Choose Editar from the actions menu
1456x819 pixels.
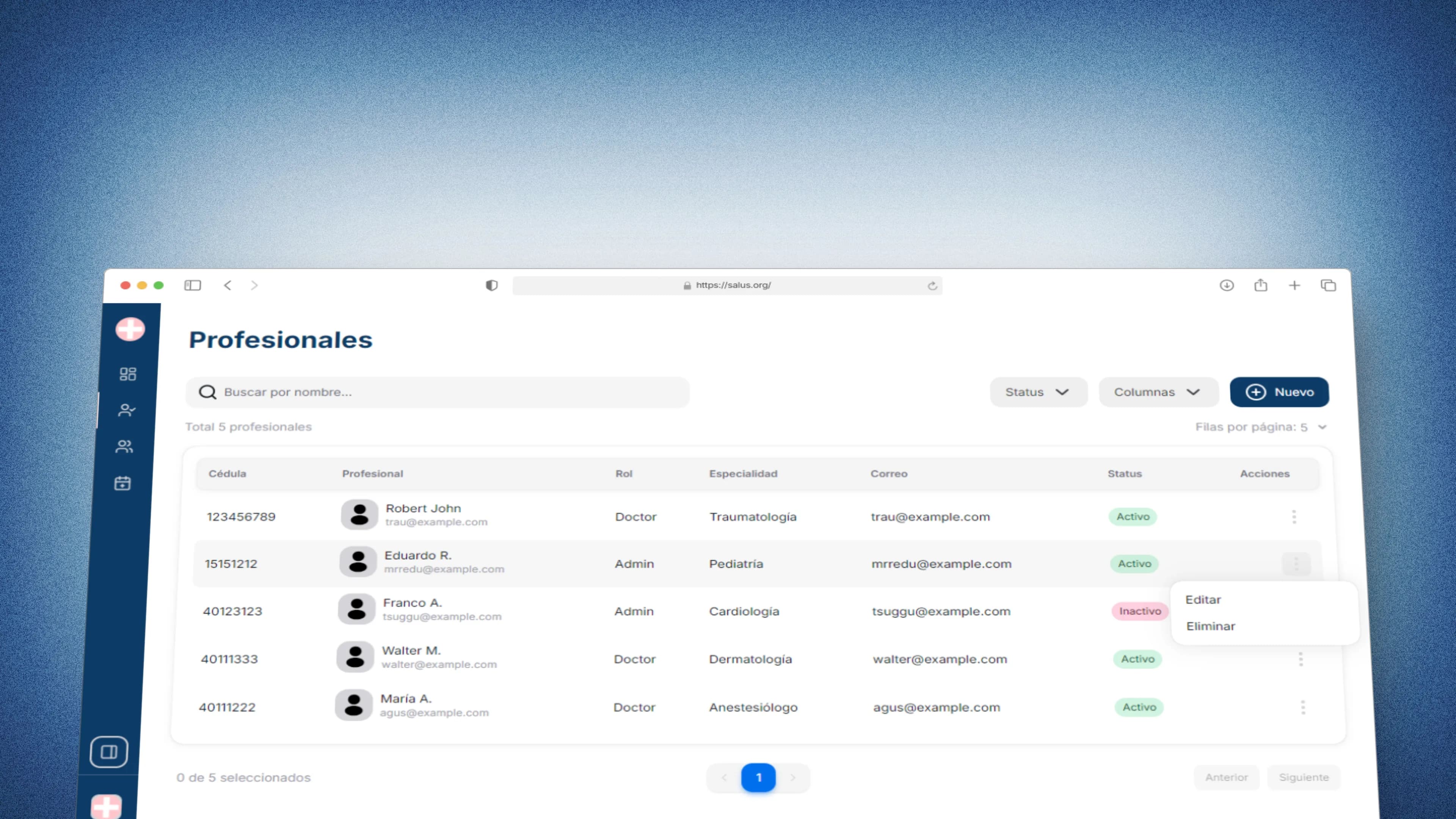1203,600
